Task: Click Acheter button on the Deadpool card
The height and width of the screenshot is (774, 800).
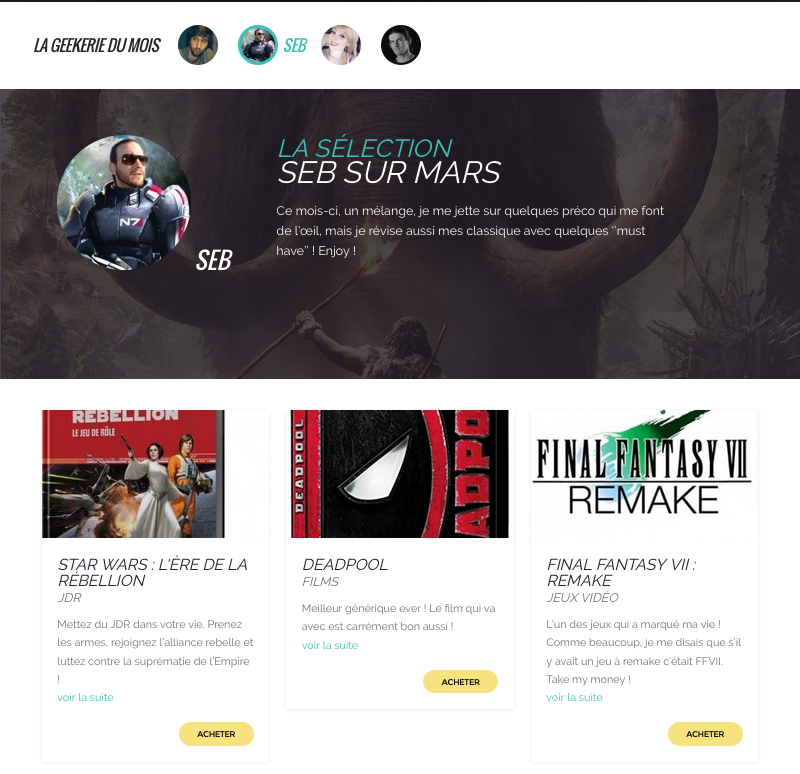Action: [x=460, y=682]
